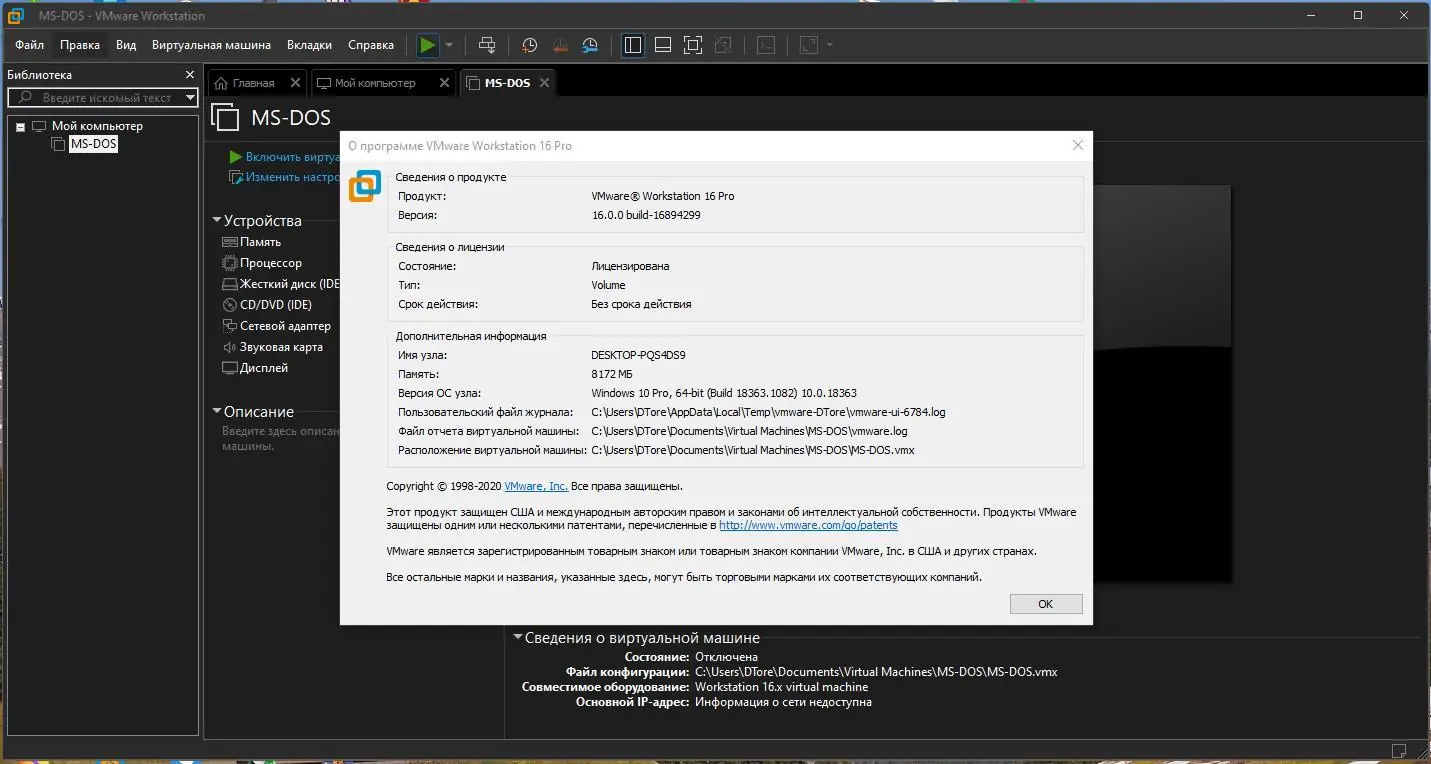Toggle the library panel view icon
Image resolution: width=1431 pixels, height=764 pixels.
coord(633,45)
